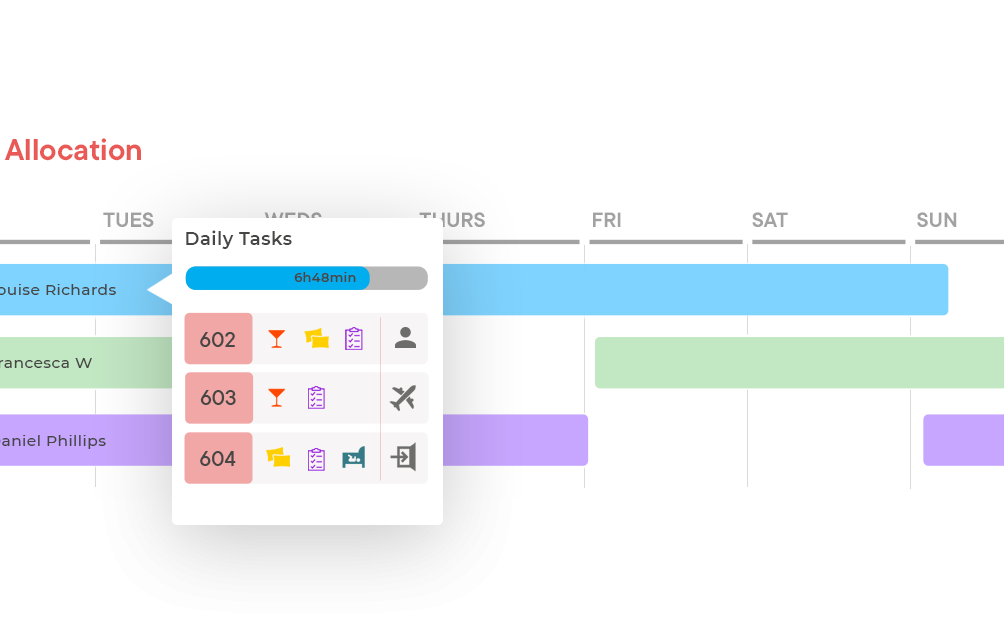The width and height of the screenshot is (1004, 628).
Task: Select the FRI day column header
Action: click(x=606, y=220)
